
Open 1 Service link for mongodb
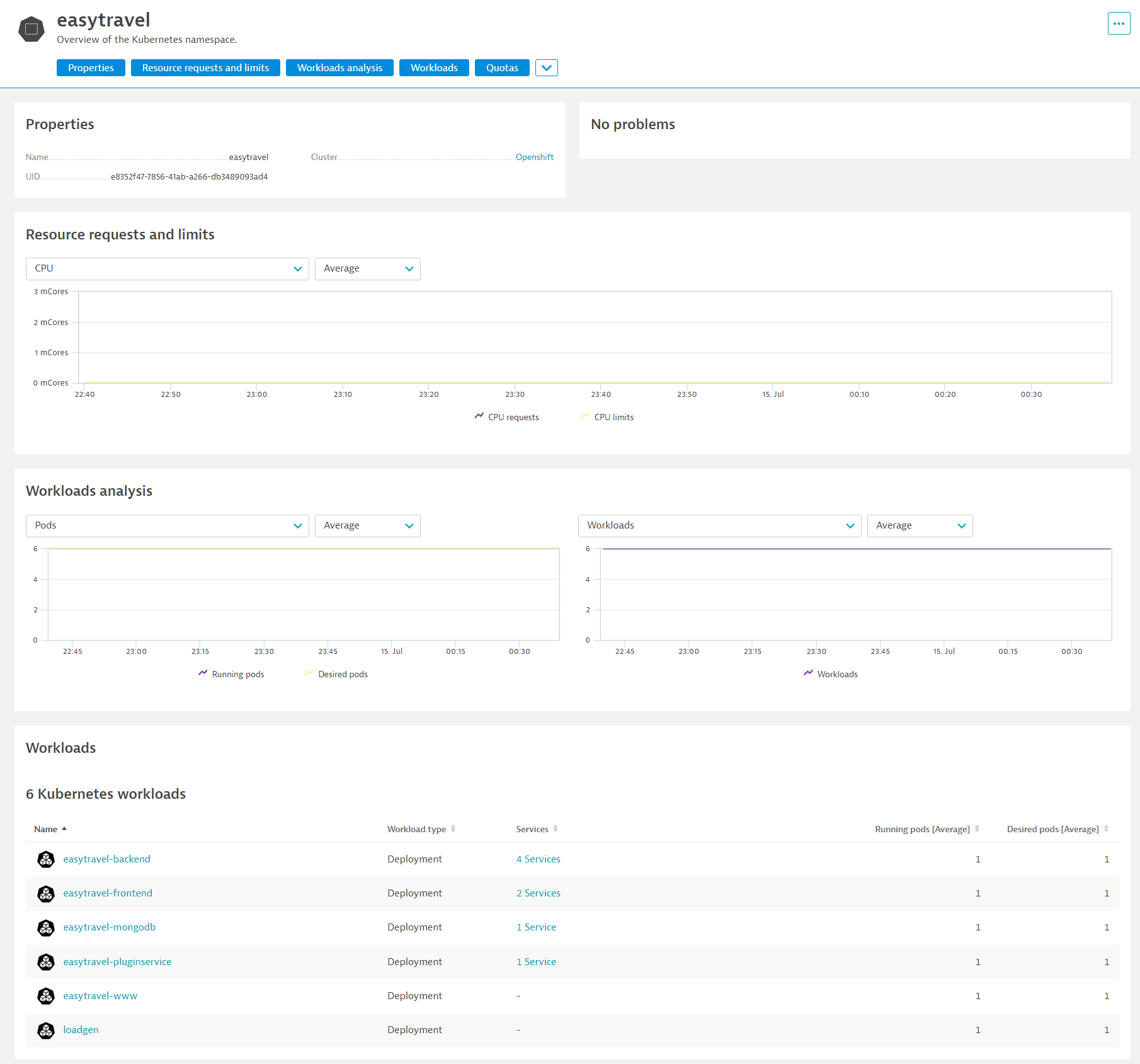[x=536, y=927]
